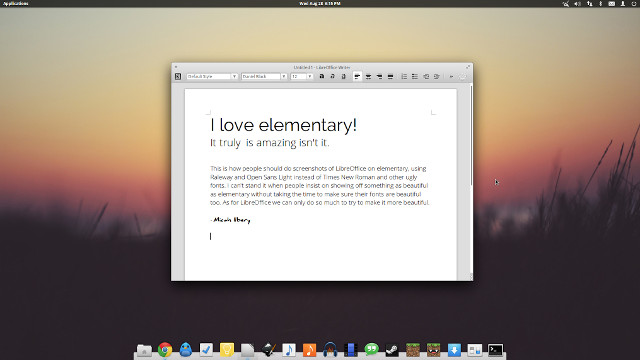Align paragraph to the left
This screenshot has width=640, height=360.
click(357, 76)
